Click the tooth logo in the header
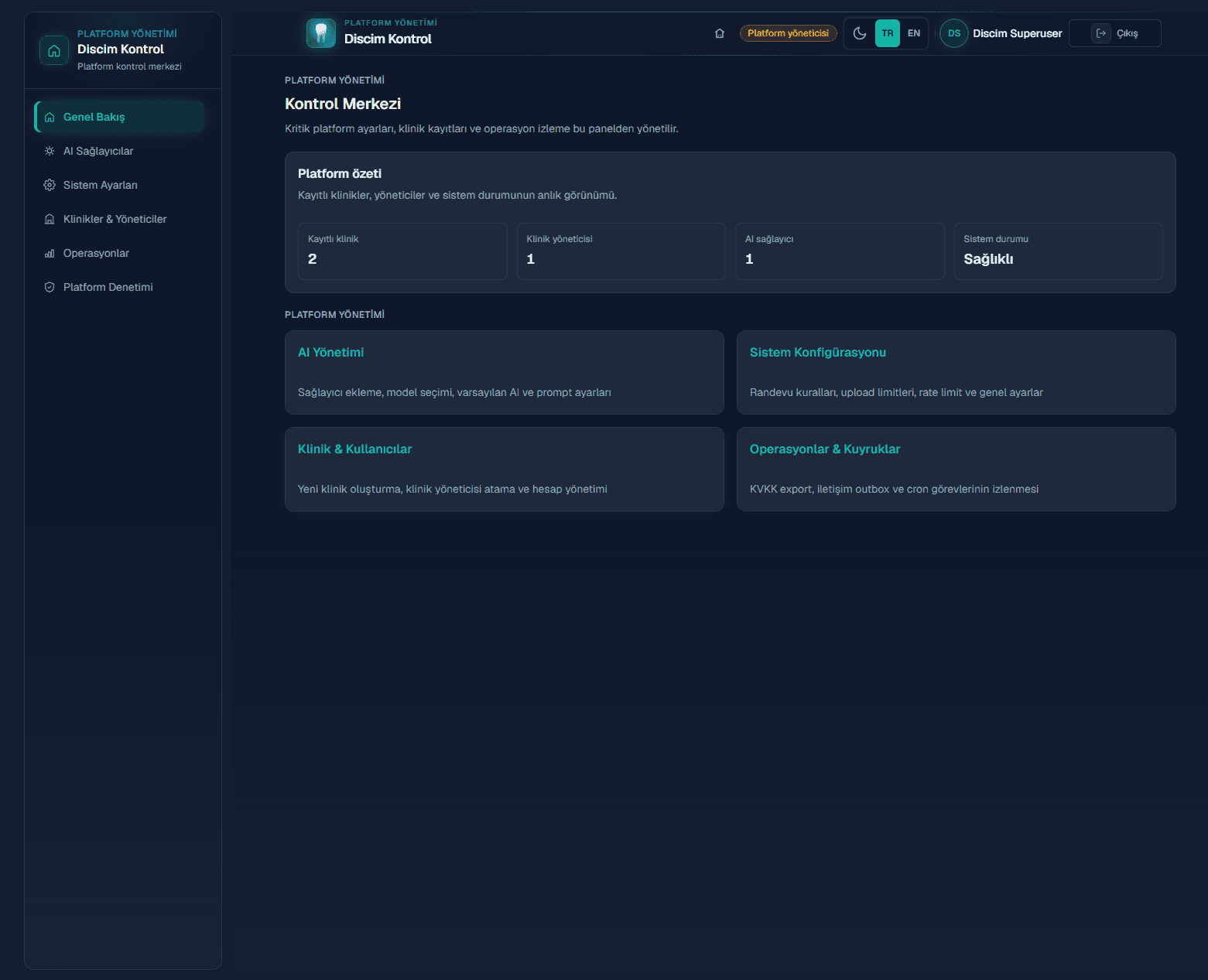Screen dimensions: 1208x980 321,33
